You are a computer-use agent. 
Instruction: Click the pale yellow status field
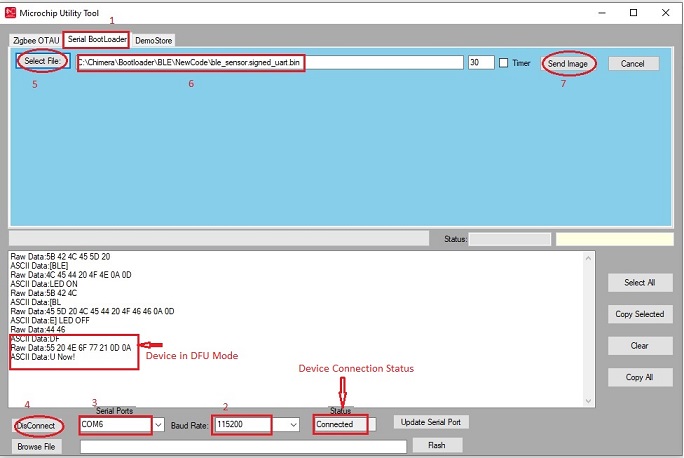614,239
